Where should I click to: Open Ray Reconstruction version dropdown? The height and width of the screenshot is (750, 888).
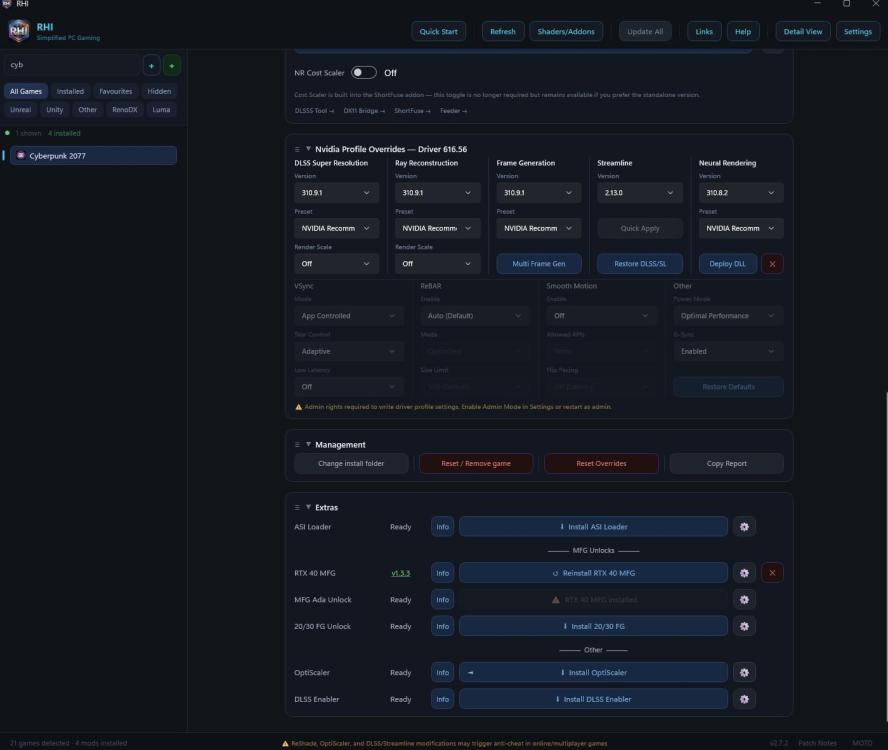tap(437, 193)
